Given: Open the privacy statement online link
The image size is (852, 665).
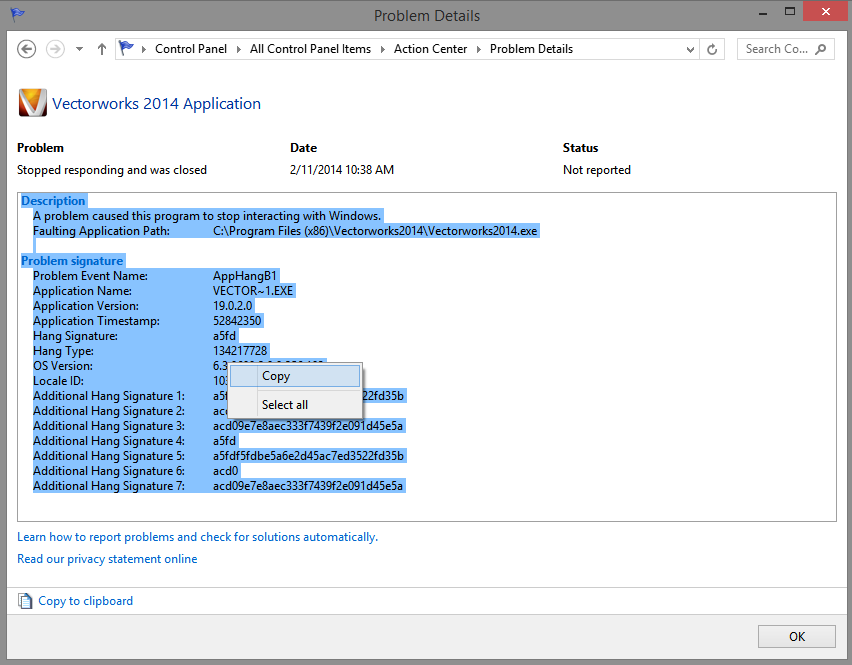Looking at the screenshot, I should 107,559.
